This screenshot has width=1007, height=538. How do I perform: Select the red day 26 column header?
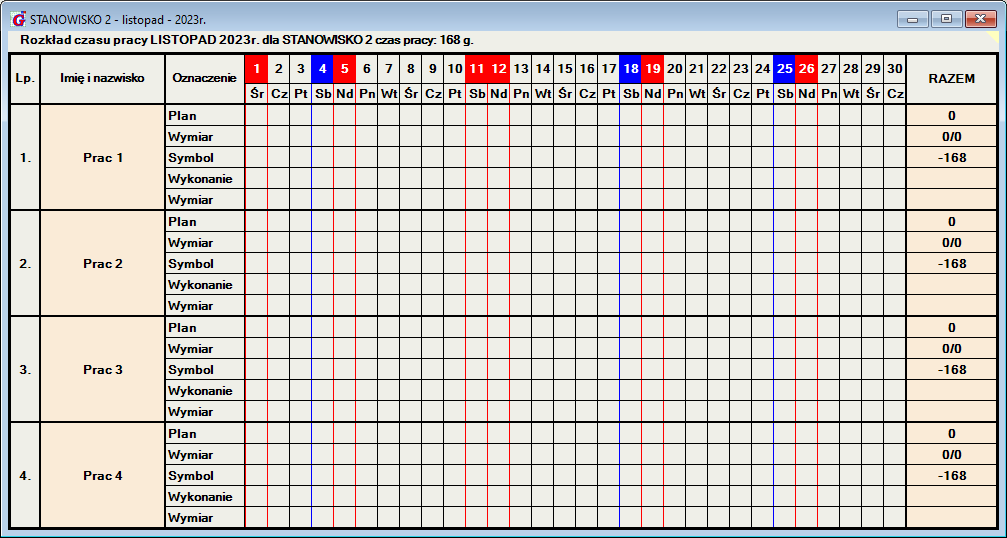click(806, 69)
